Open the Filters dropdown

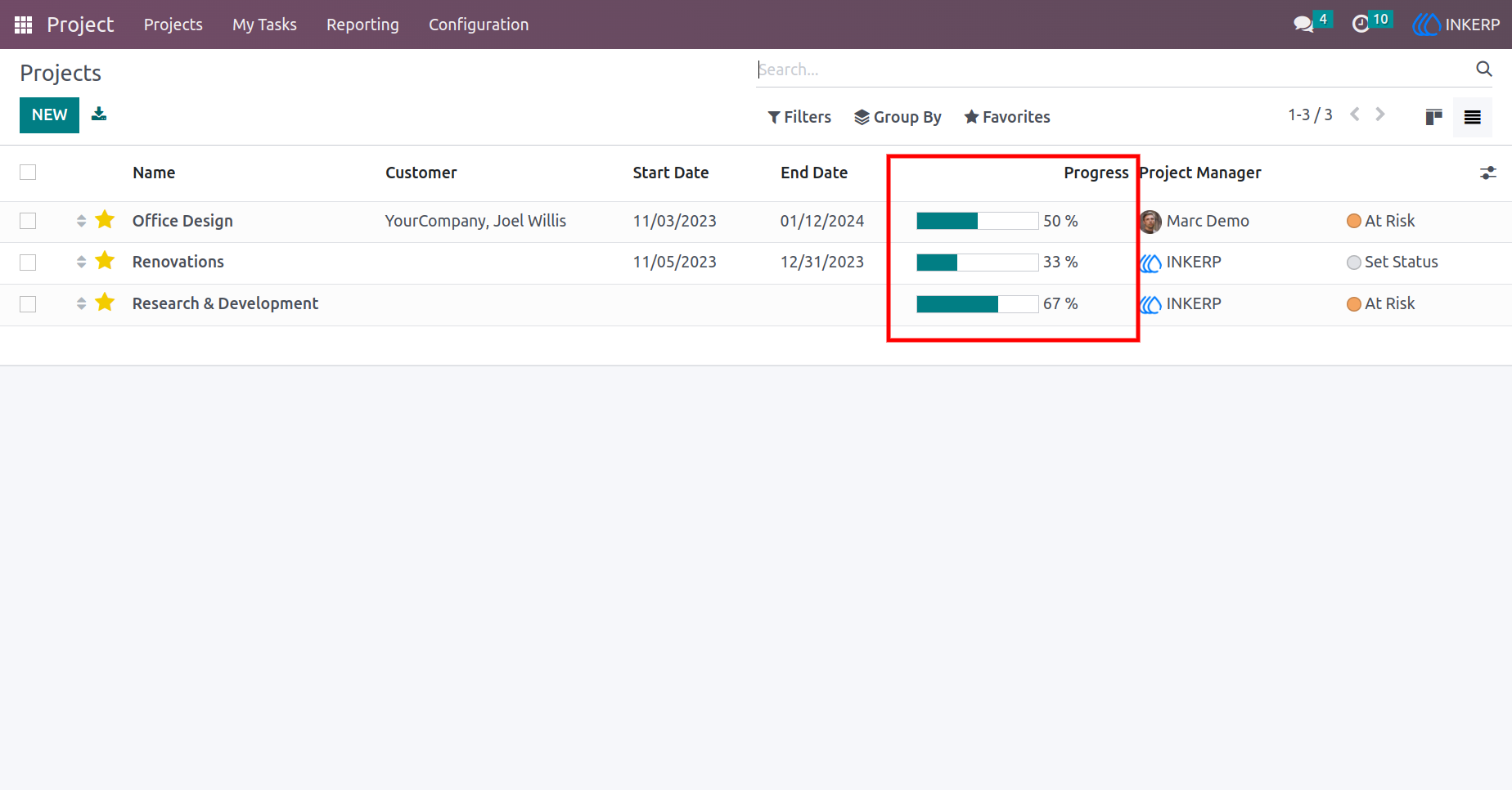click(x=799, y=117)
